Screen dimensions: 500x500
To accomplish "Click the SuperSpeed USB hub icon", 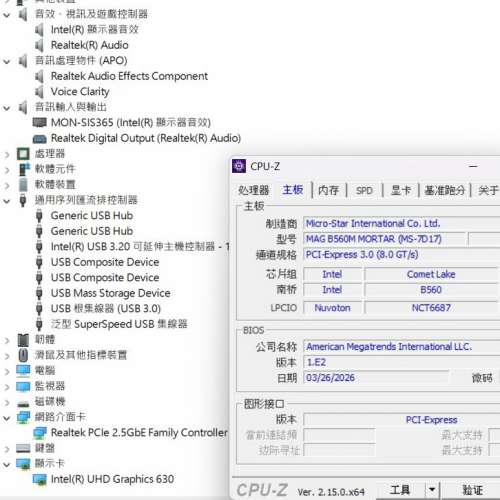I will tap(39, 324).
